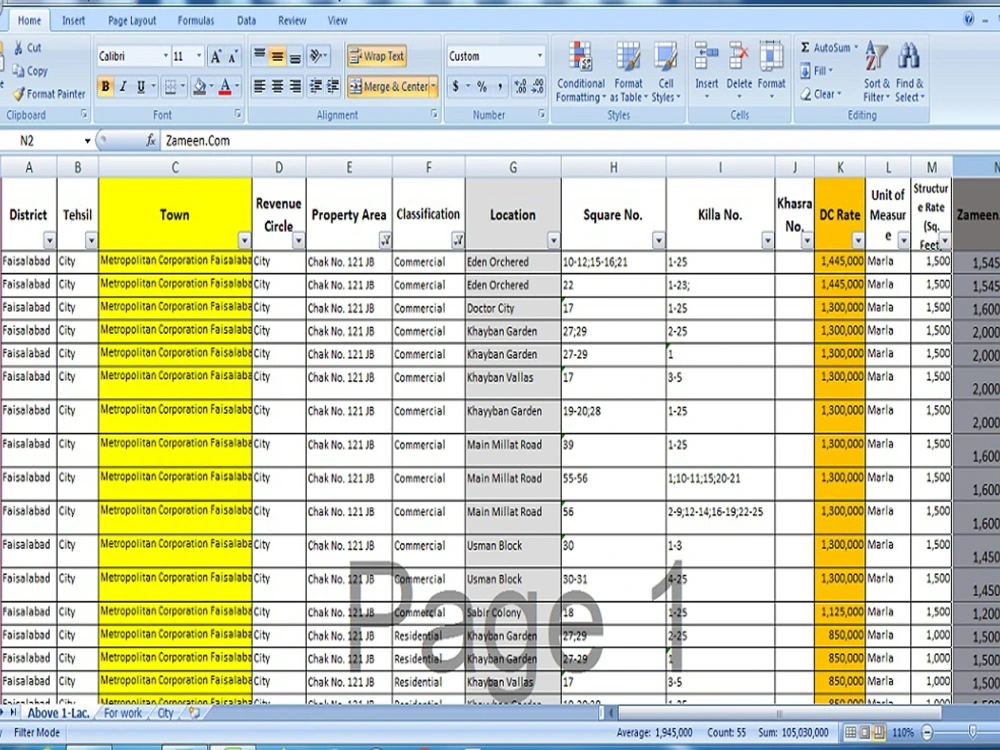Click Merge & Center button
Screen dimensions: 1000x750
(388, 86)
